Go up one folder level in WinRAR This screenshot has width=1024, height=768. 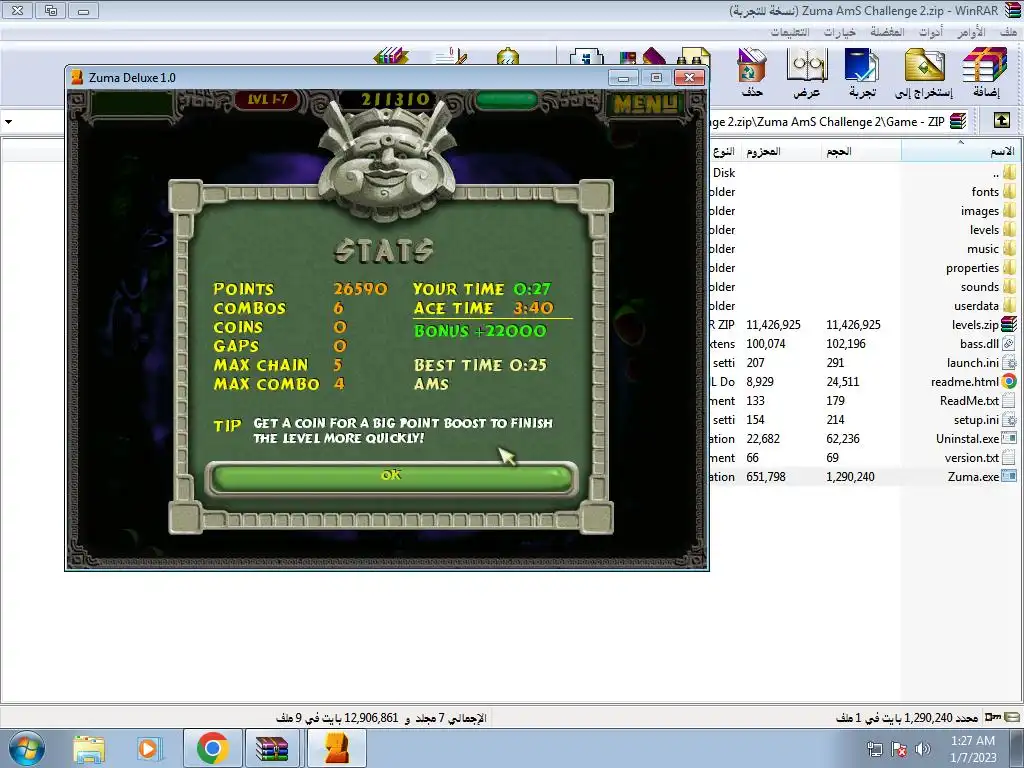click(1002, 121)
